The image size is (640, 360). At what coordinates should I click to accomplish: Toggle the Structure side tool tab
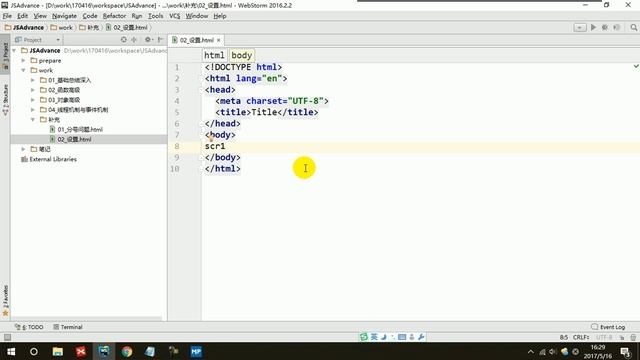pyautogui.click(x=5, y=100)
